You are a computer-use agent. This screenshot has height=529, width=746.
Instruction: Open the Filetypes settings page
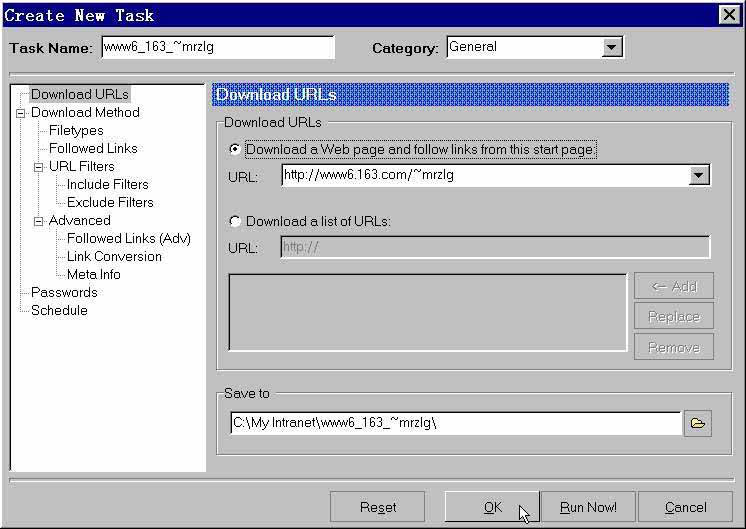point(76,130)
